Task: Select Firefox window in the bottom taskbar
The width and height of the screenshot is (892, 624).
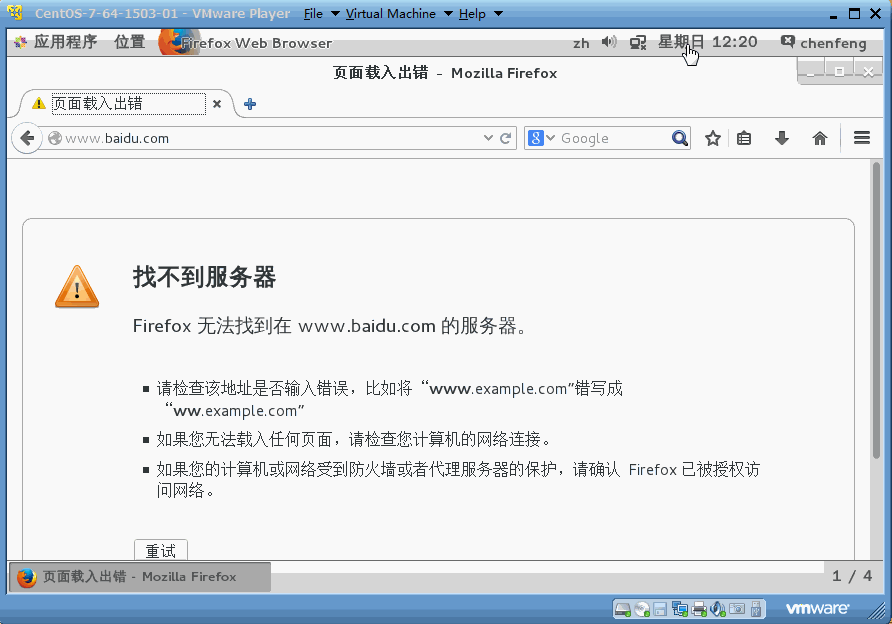Action: [140, 577]
